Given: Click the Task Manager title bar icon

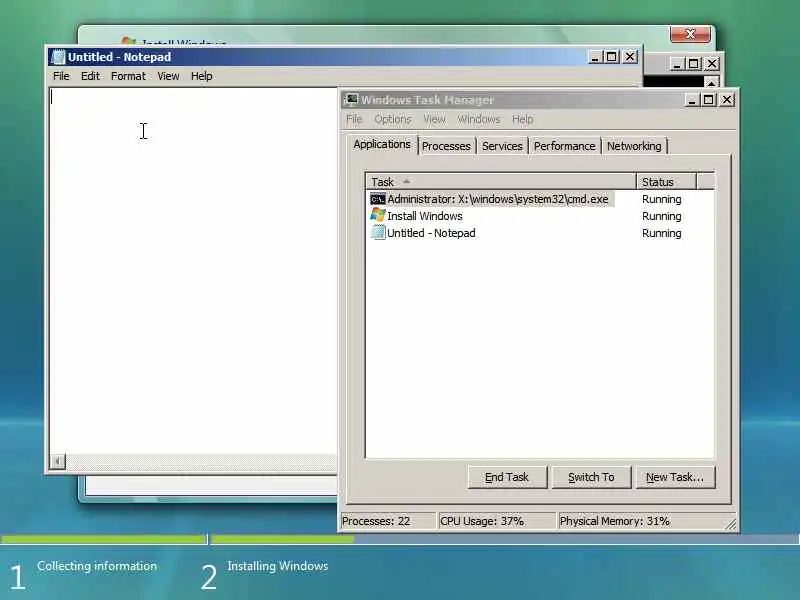Looking at the screenshot, I should [x=352, y=99].
